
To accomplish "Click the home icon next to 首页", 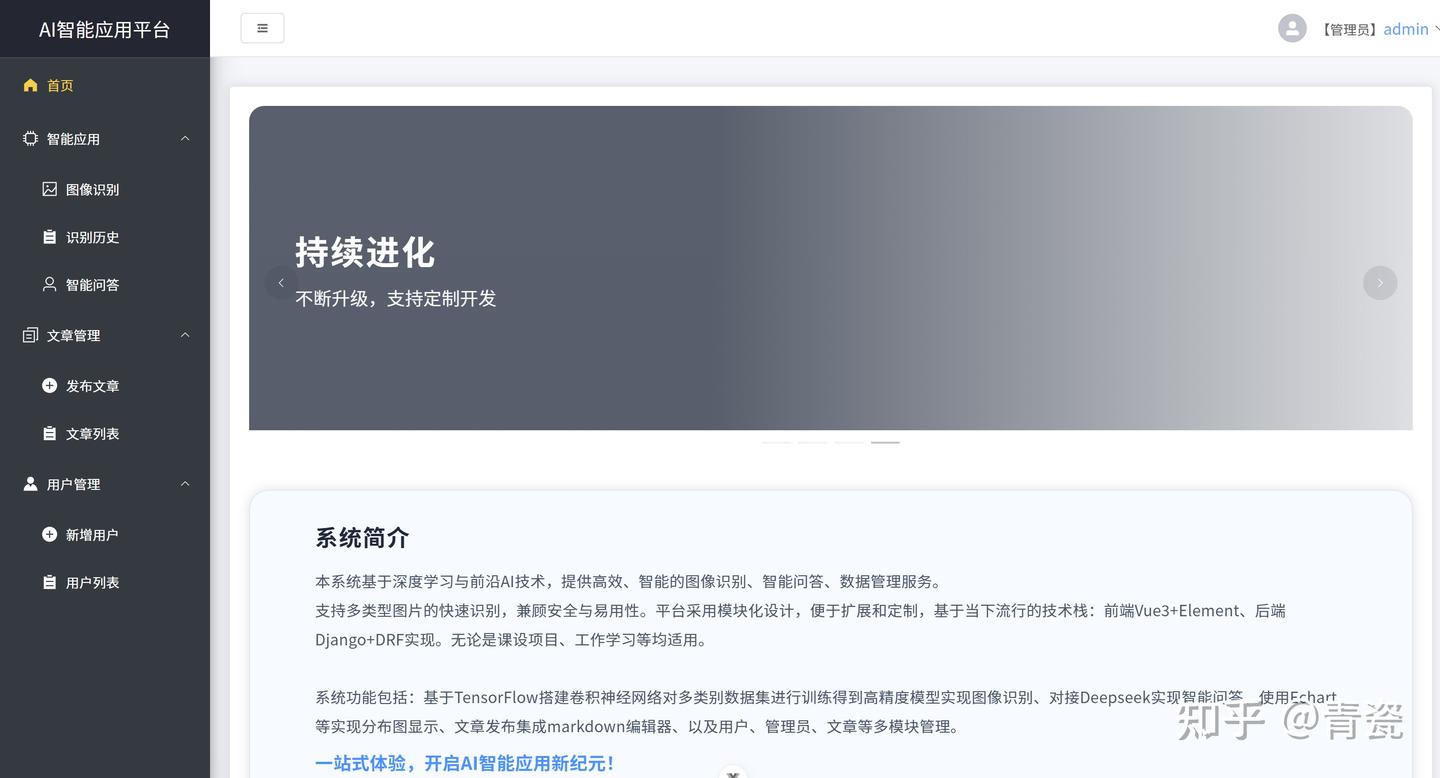I will (30, 85).
